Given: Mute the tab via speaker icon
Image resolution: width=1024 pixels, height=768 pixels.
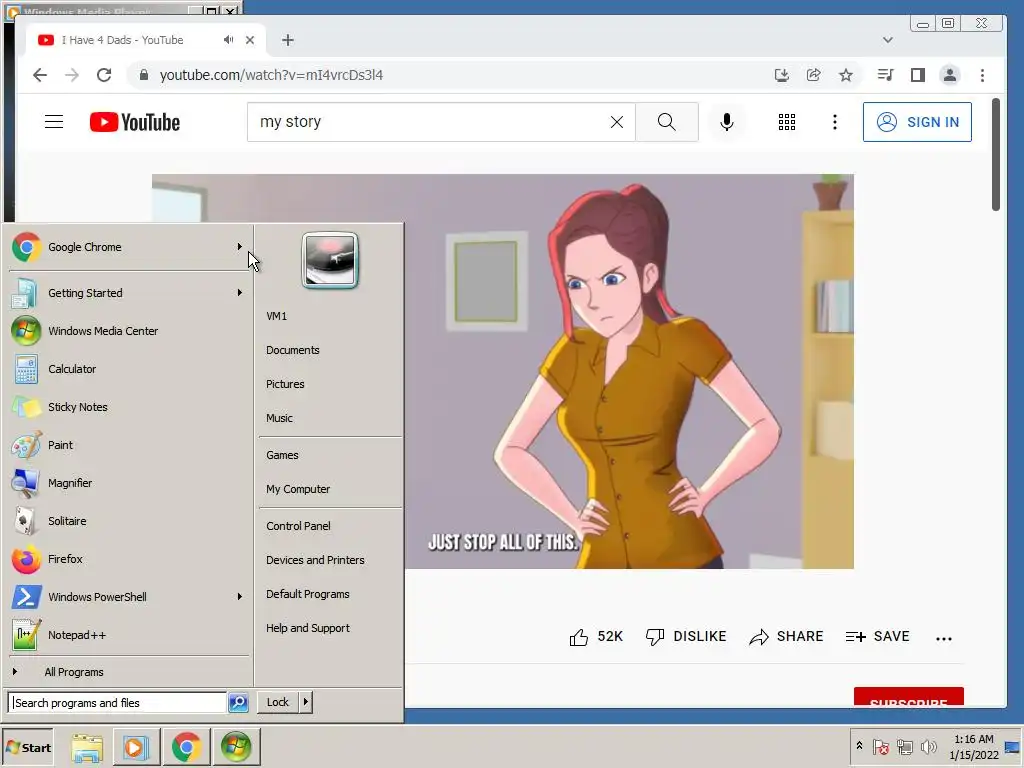Looking at the screenshot, I should click(228, 40).
